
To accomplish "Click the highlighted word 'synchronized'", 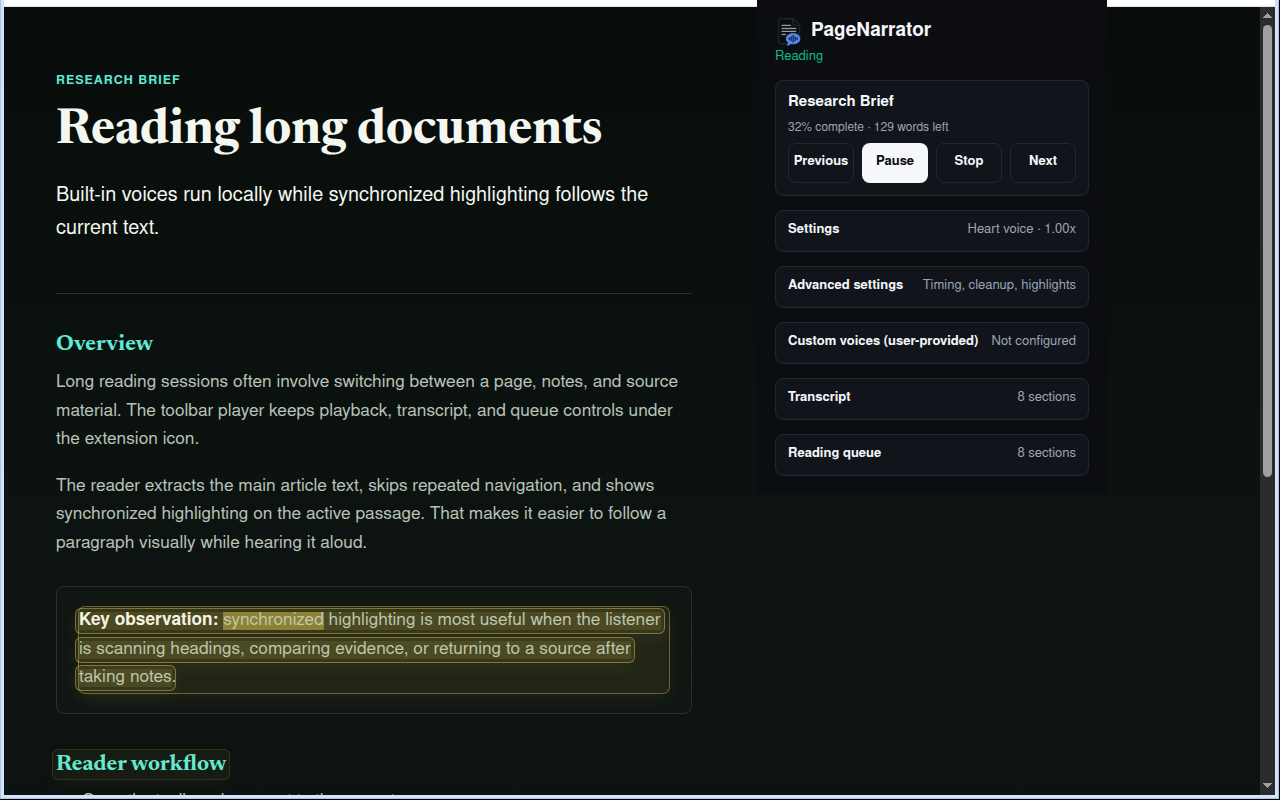I will (x=273, y=620).
